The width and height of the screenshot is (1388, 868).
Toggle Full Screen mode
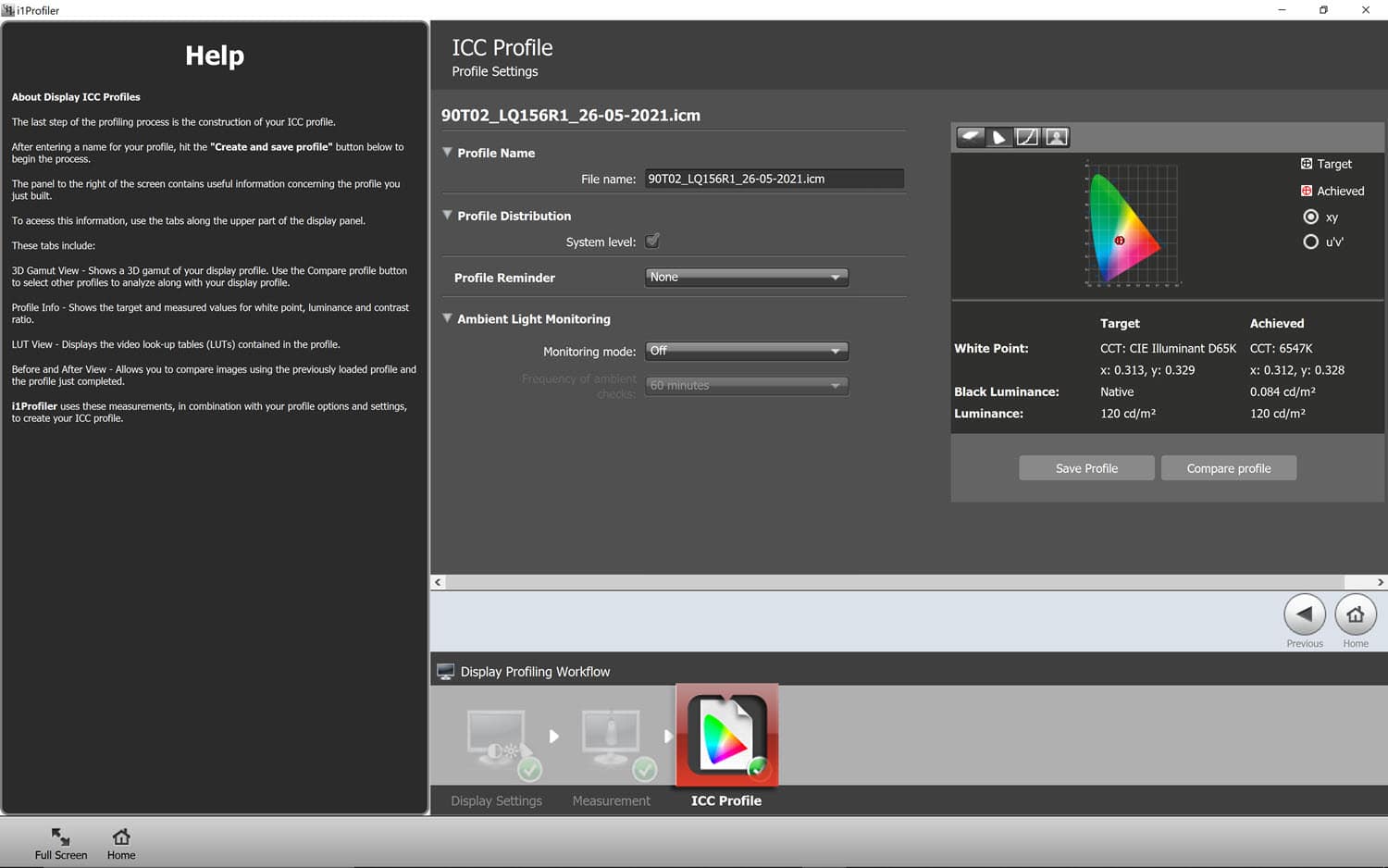61,843
